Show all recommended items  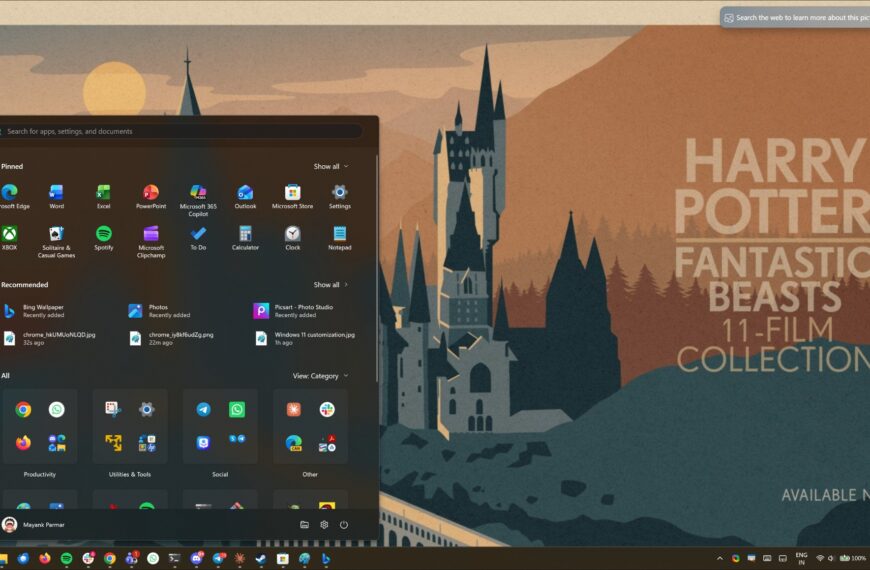pyautogui.click(x=331, y=285)
